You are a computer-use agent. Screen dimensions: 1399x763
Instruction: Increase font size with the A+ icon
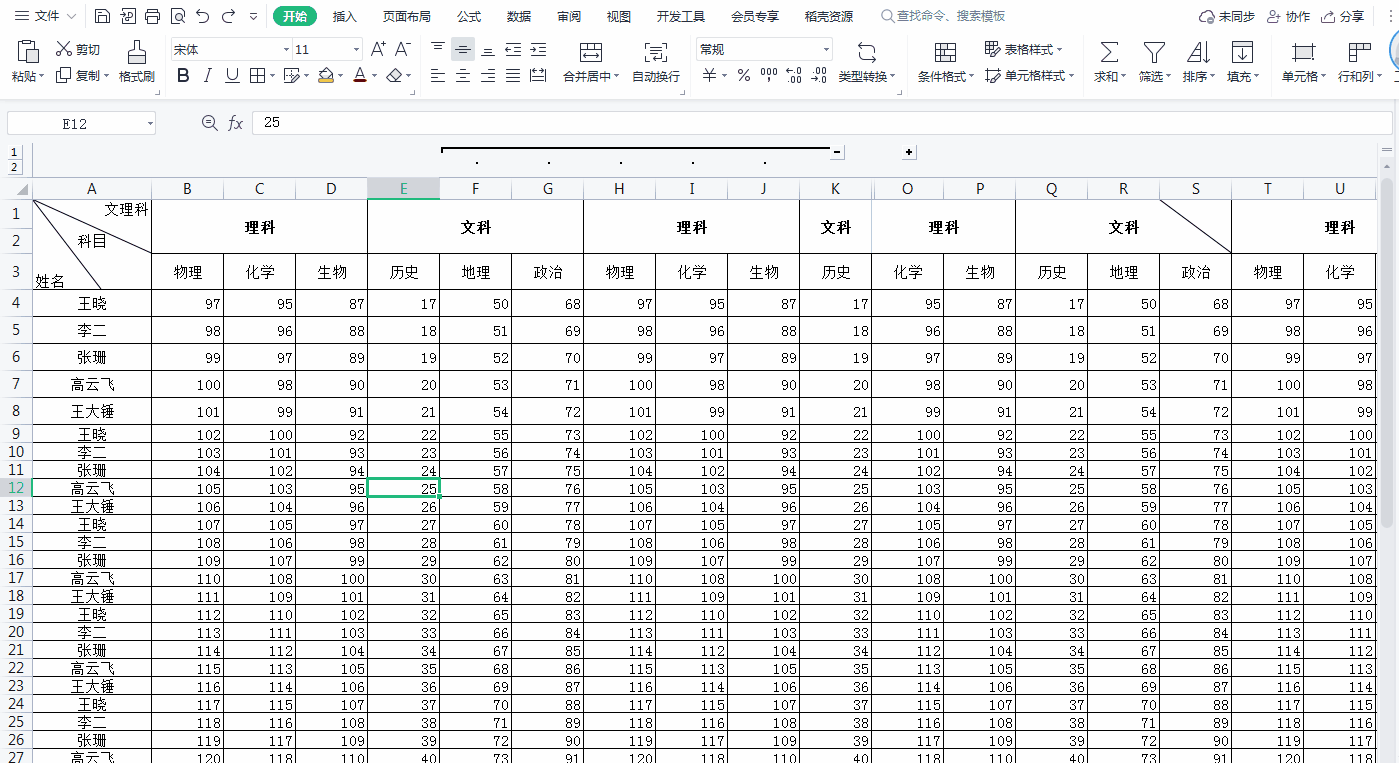[378, 49]
